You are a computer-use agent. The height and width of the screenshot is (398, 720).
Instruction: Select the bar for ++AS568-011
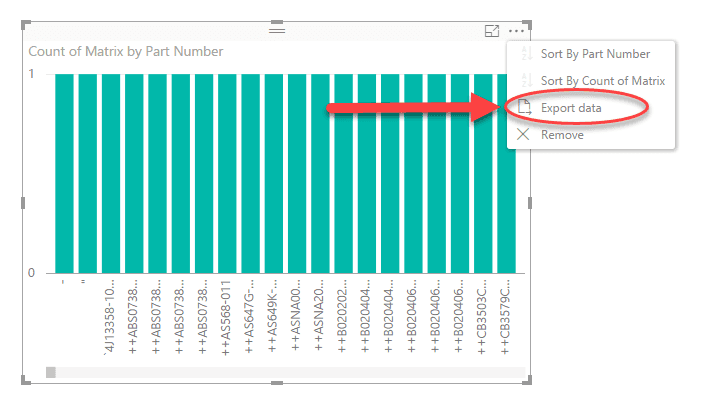coord(227,174)
